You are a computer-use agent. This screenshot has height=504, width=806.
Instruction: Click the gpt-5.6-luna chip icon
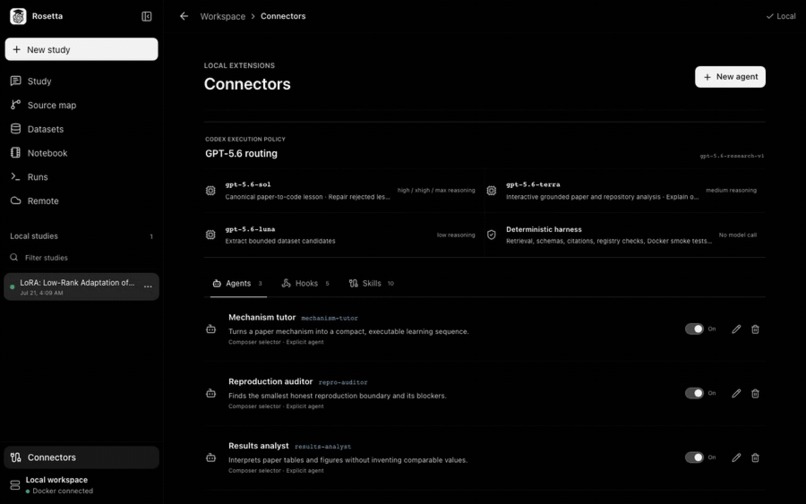click(x=211, y=235)
